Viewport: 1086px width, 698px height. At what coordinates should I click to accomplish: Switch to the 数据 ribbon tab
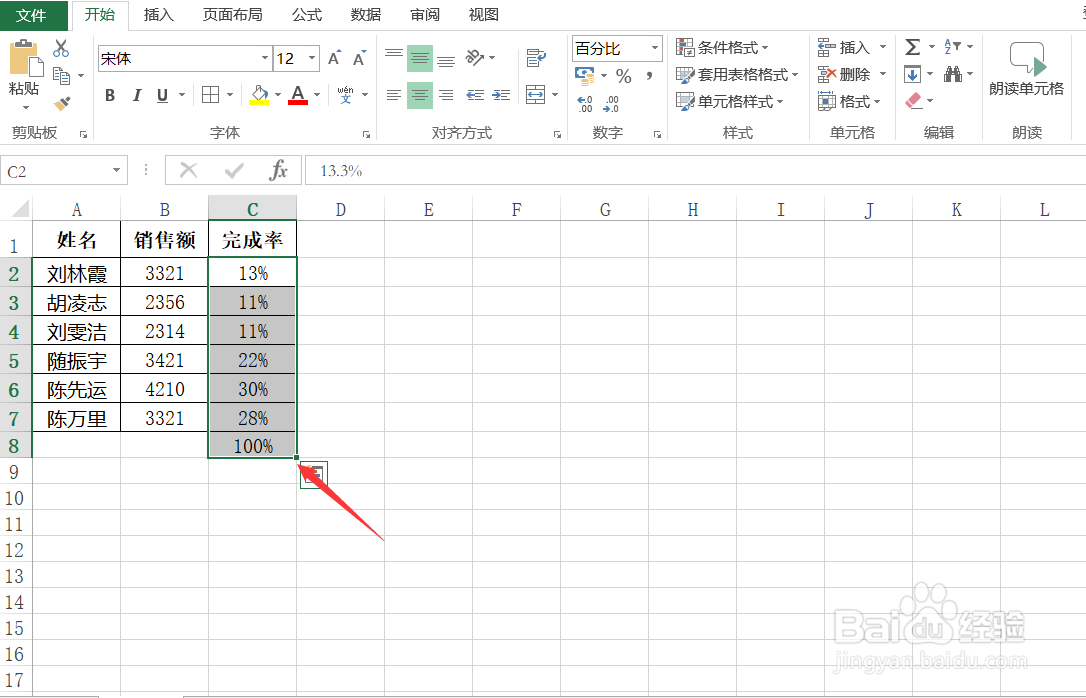tap(365, 15)
